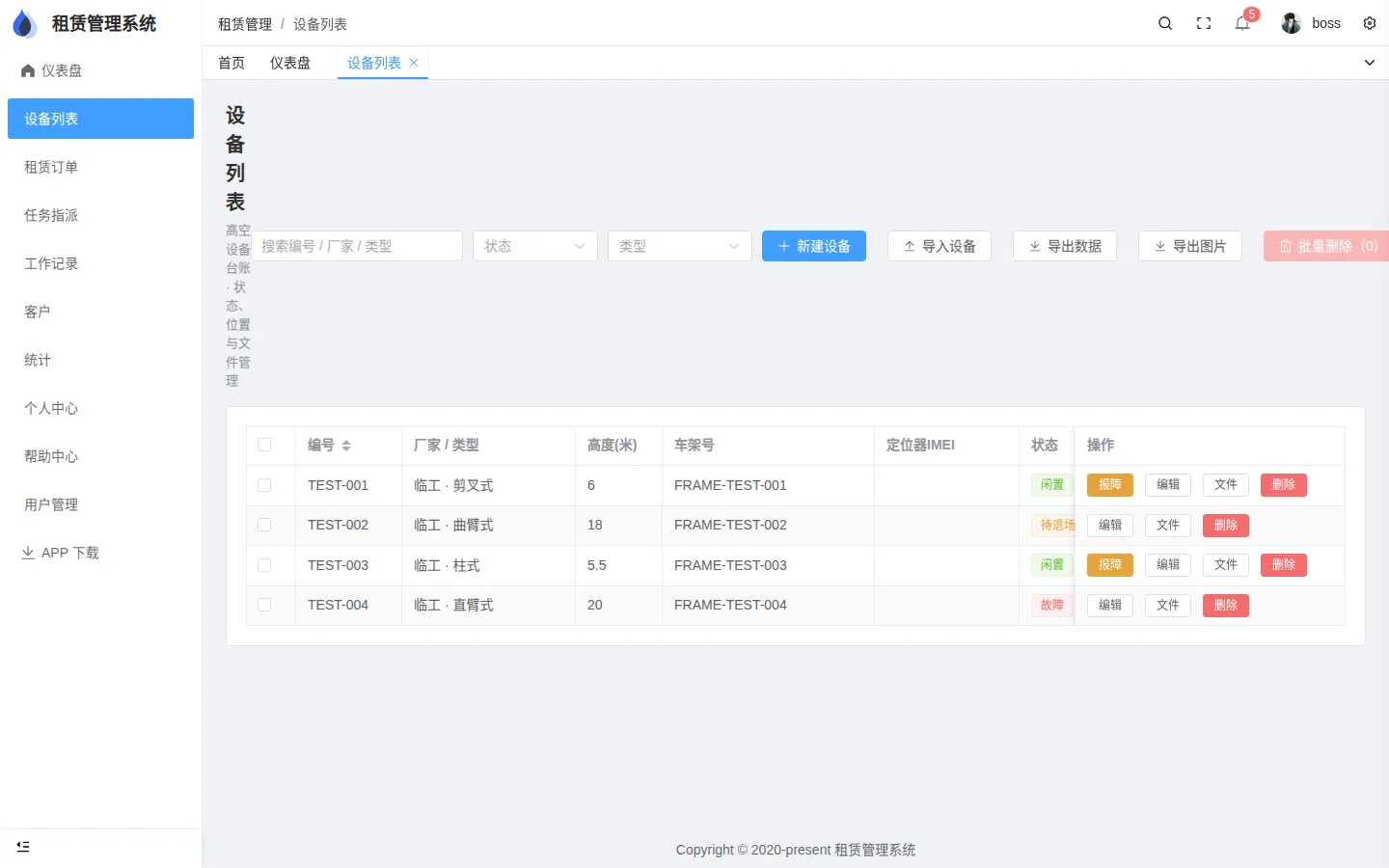This screenshot has height=868, width=1389.
Task: Check the TEST-003 row checkbox
Action: tap(264, 565)
